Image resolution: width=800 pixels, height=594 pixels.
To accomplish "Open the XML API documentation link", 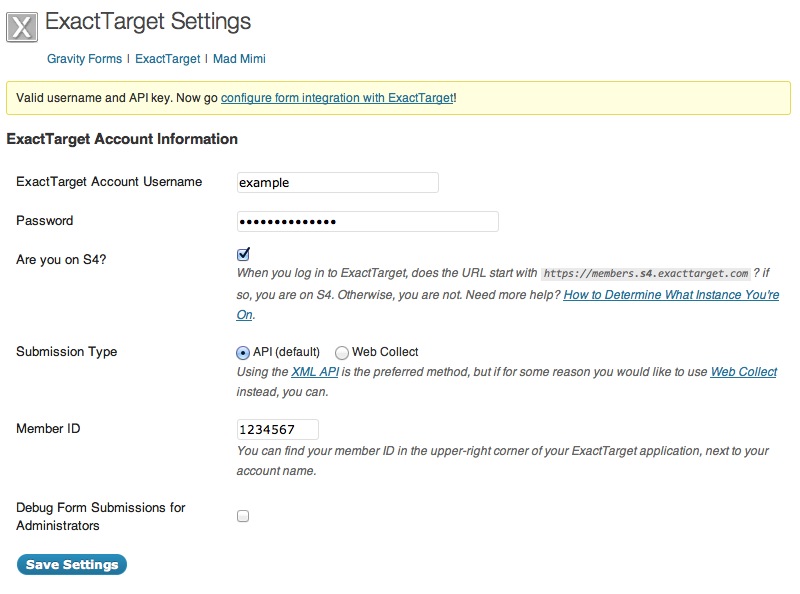I will click(317, 372).
